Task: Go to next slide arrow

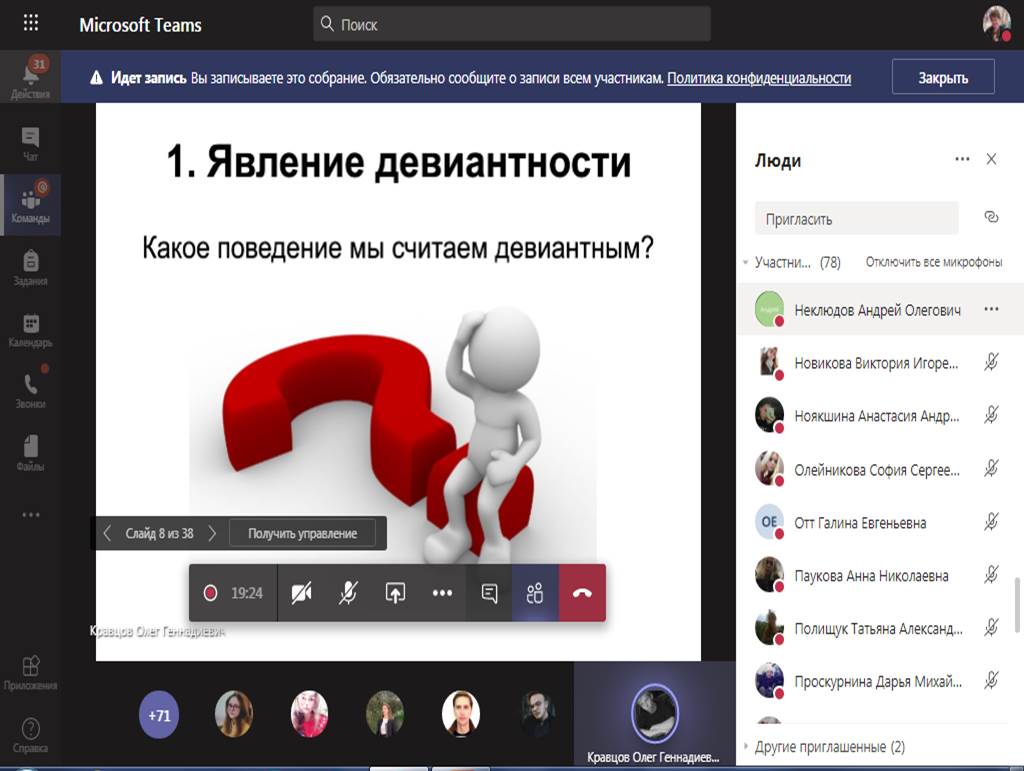Action: click(x=212, y=534)
